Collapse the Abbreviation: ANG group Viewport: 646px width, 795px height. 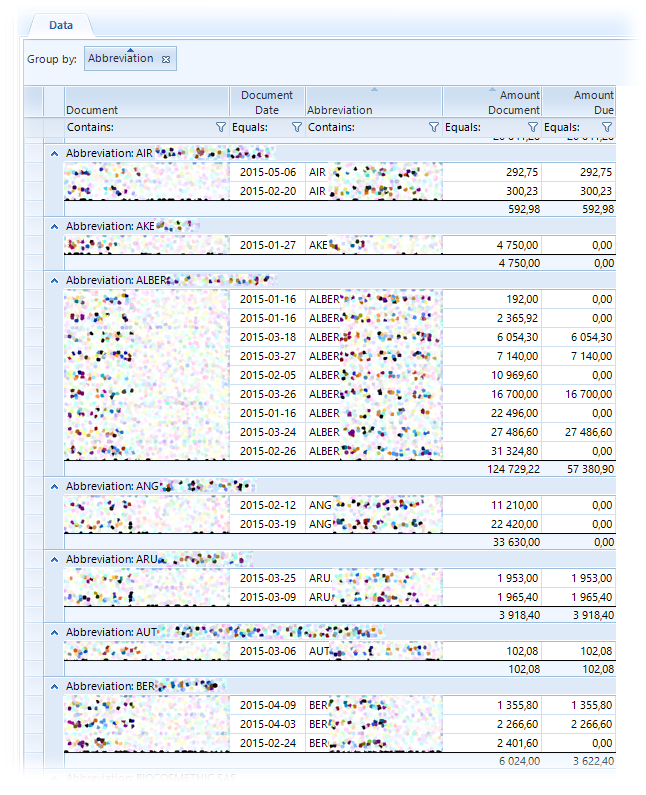click(54, 486)
